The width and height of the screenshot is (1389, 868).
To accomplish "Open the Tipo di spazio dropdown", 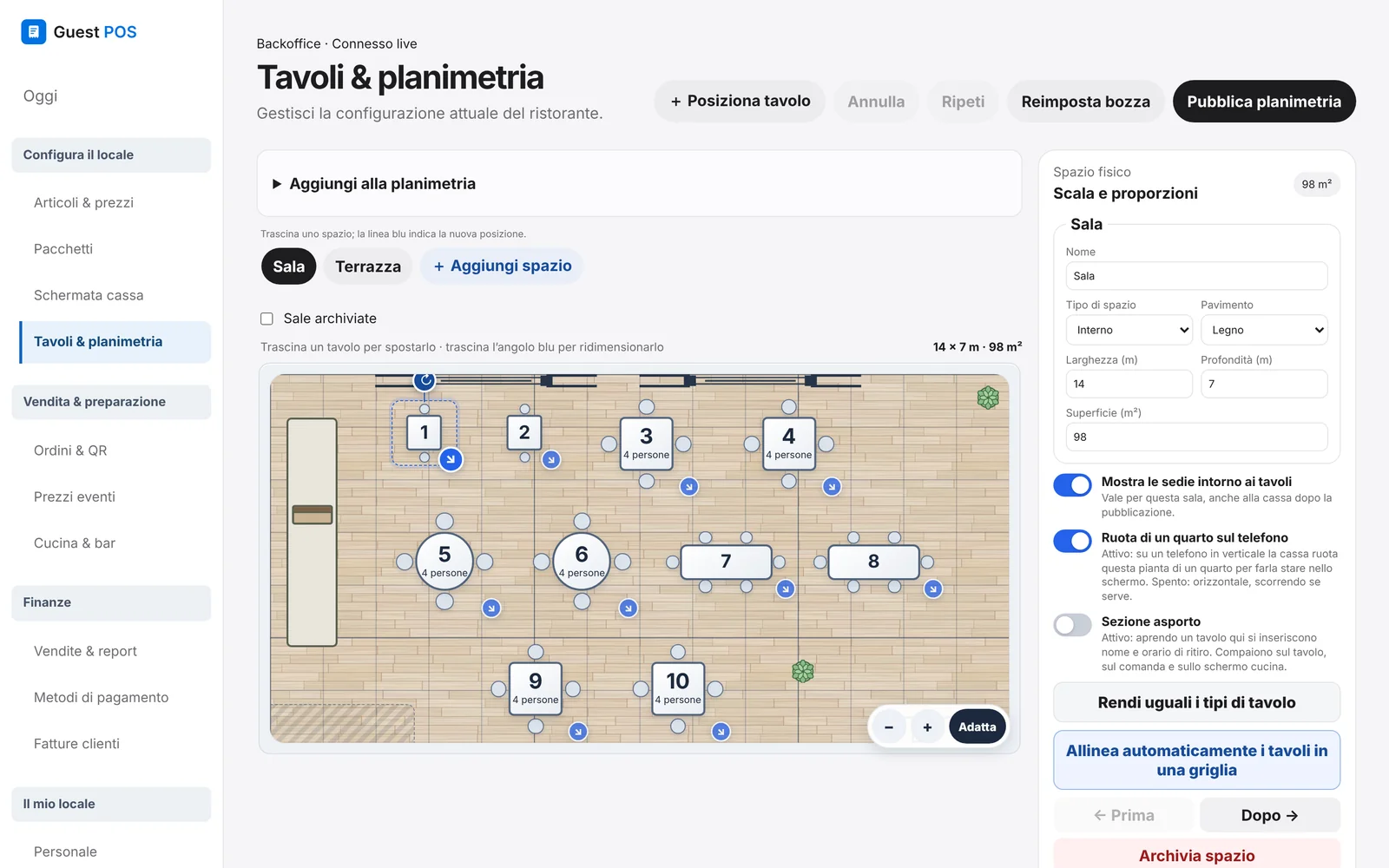I will (1129, 330).
